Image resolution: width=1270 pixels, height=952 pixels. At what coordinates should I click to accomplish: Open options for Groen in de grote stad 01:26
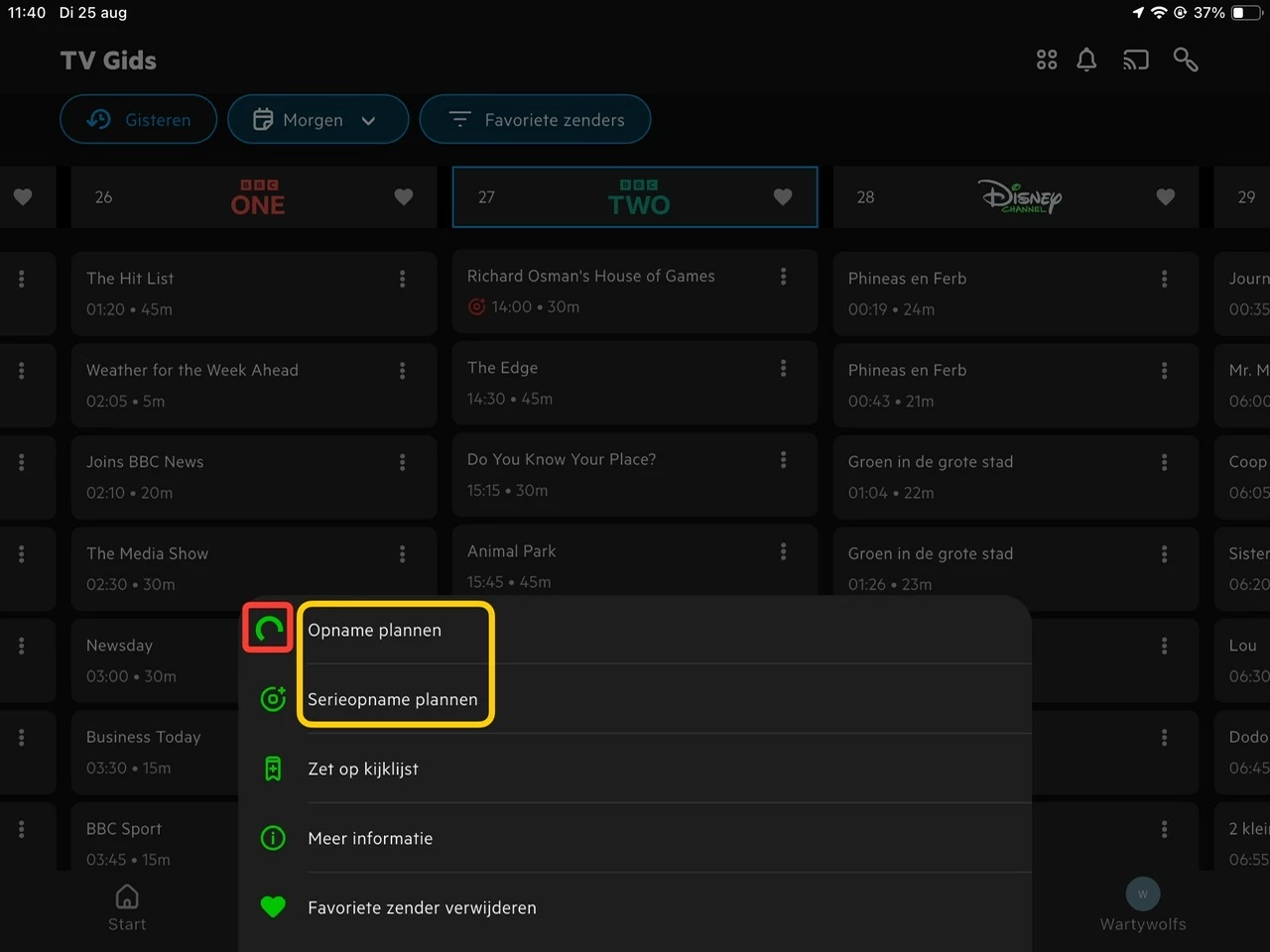pos(1164,554)
